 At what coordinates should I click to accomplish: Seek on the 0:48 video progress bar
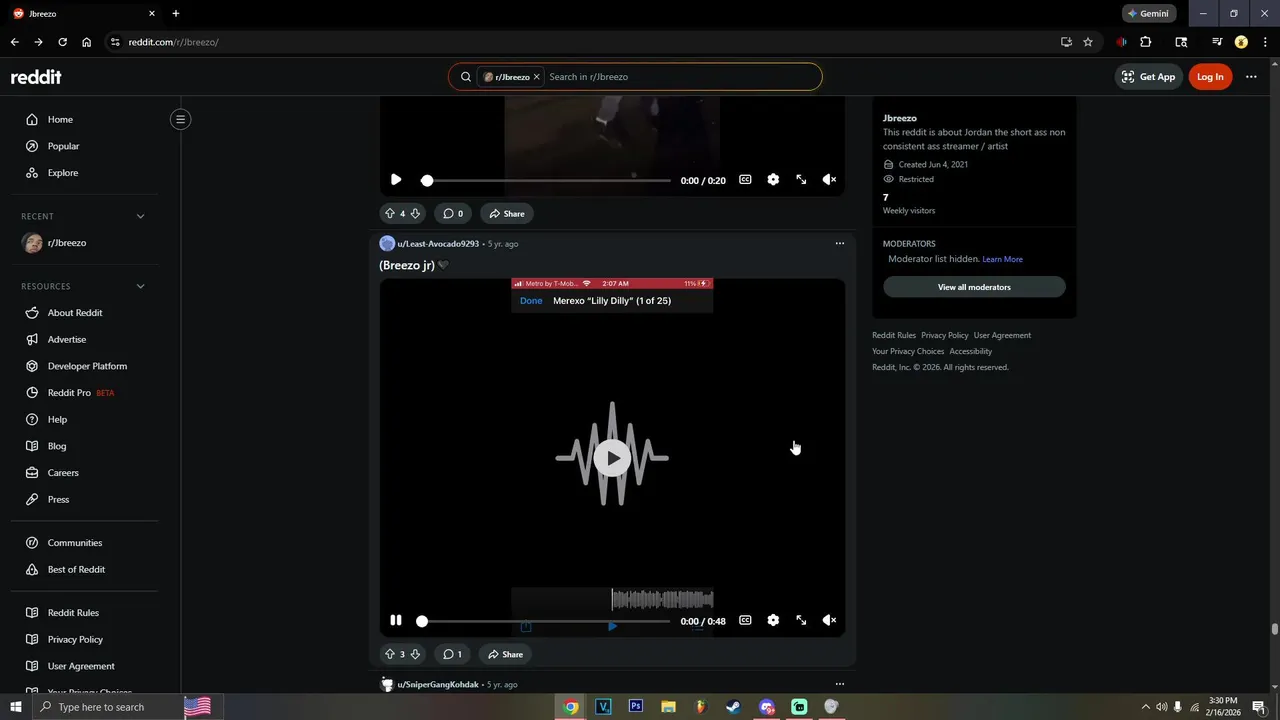pyautogui.click(x=546, y=622)
